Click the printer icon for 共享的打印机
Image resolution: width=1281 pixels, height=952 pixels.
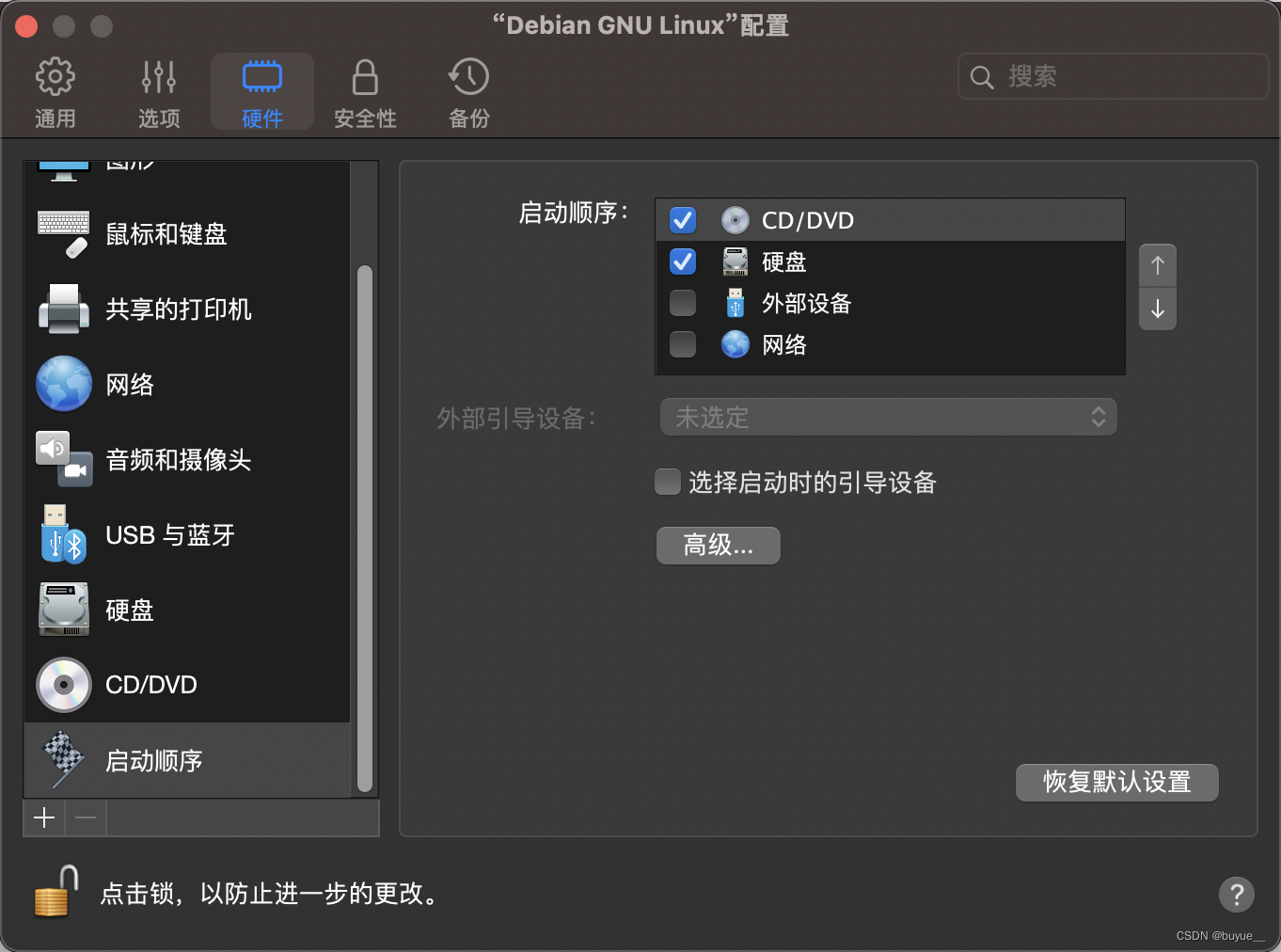coord(64,309)
